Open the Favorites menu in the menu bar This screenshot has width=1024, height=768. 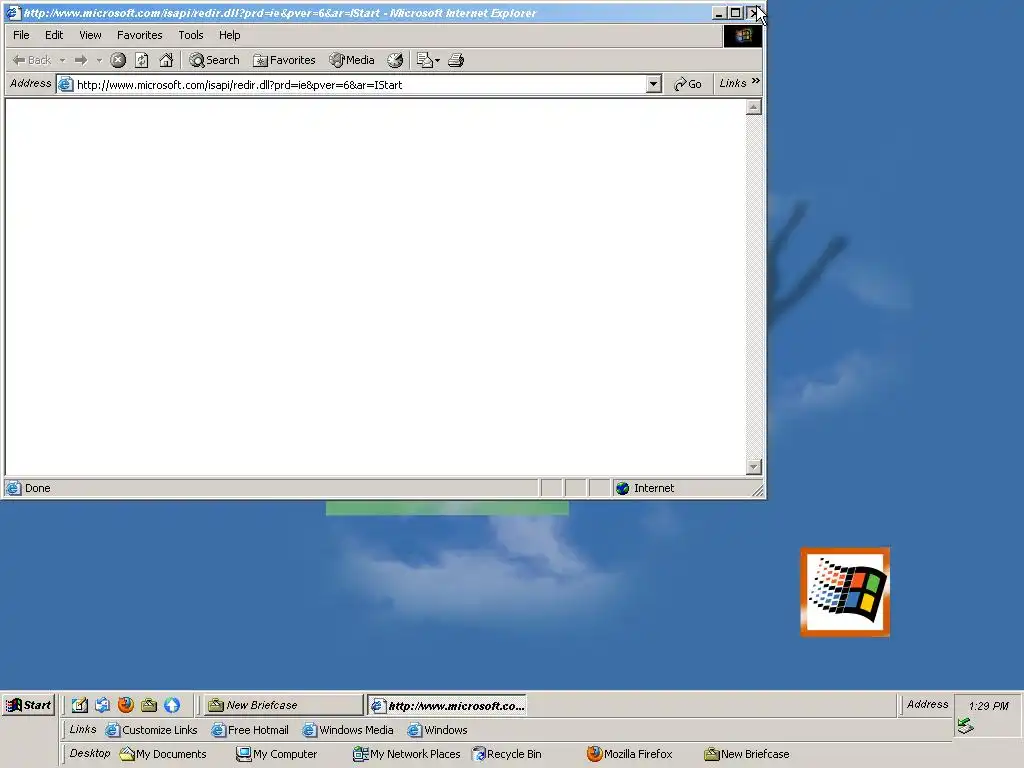point(140,35)
